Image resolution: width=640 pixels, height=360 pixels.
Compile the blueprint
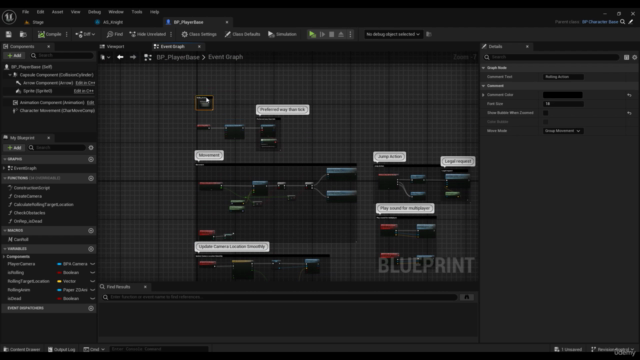pyautogui.click(x=49, y=34)
